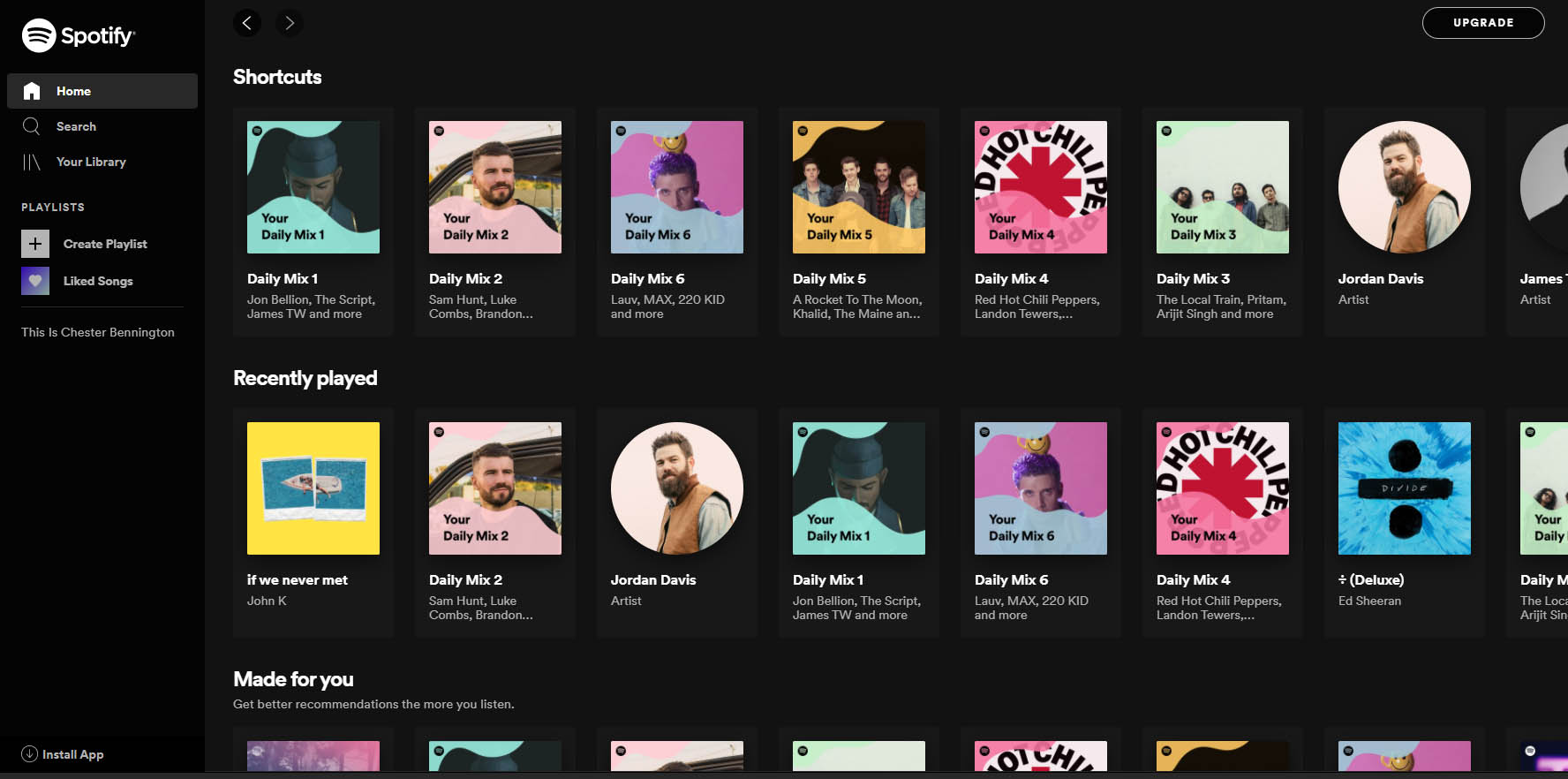Open Daily Mix 2 cover in Recently played

[x=495, y=488]
